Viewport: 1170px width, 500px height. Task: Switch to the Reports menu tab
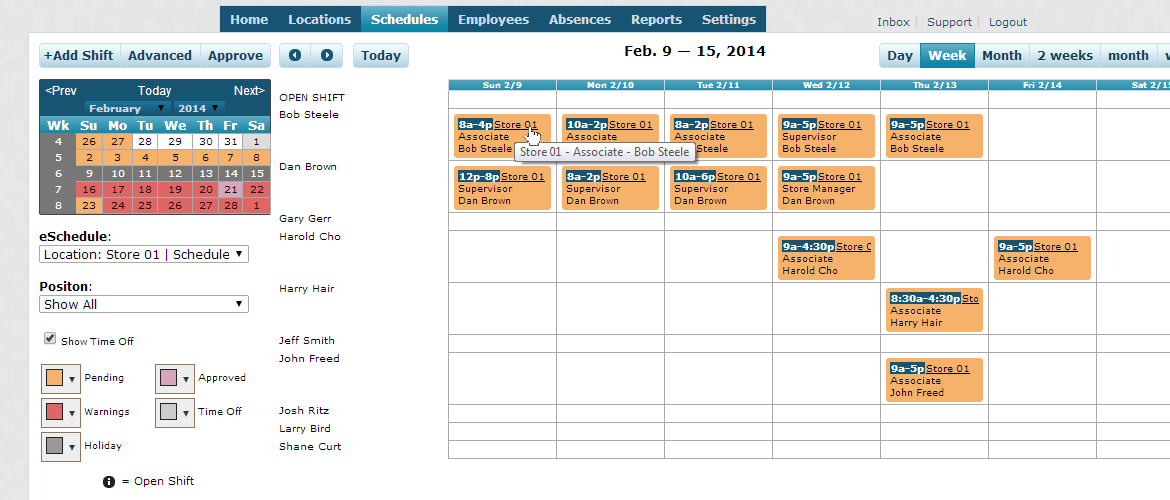tap(656, 19)
